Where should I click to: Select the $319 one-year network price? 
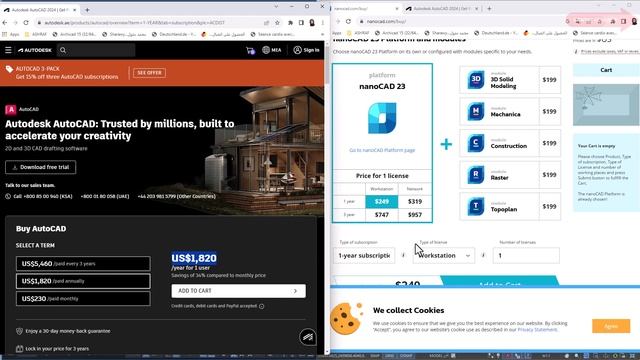(415, 202)
